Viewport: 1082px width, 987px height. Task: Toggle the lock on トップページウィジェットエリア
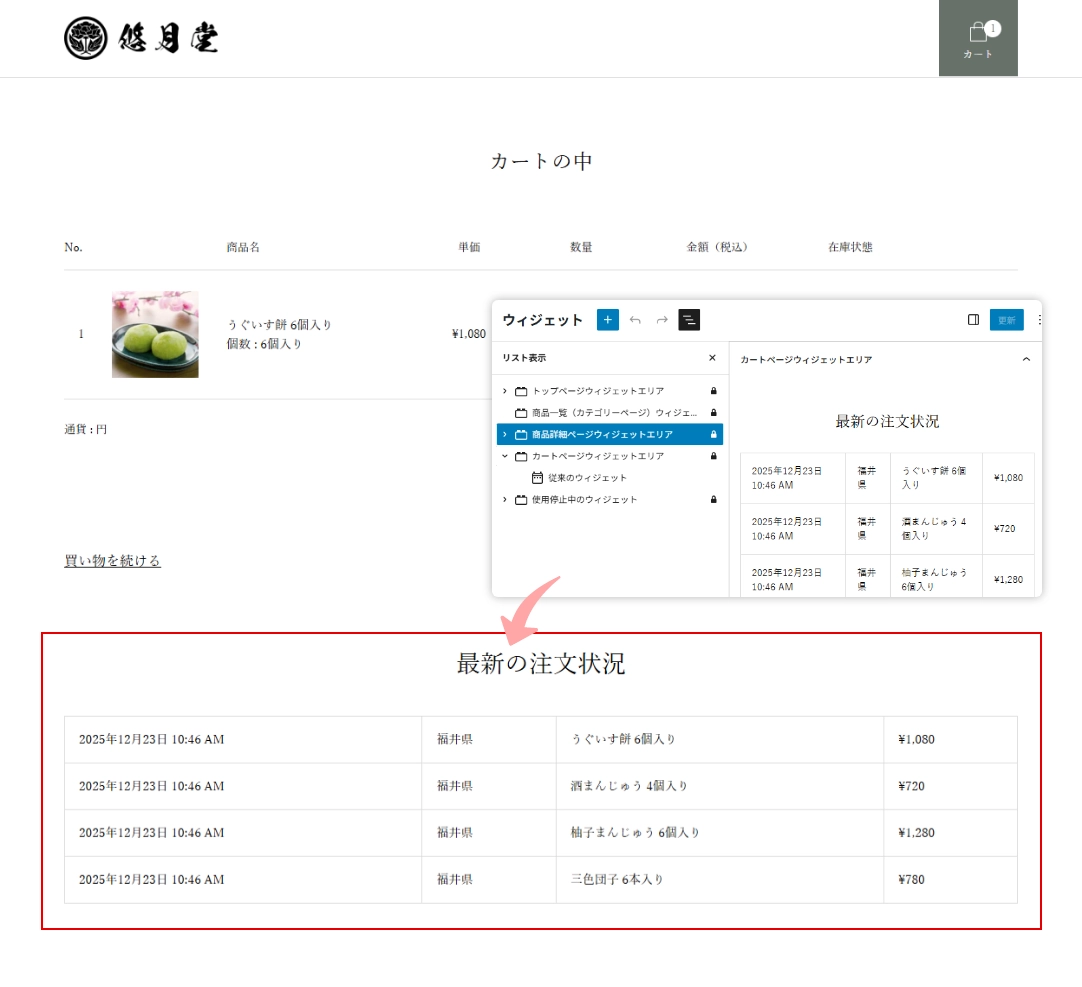point(712,391)
